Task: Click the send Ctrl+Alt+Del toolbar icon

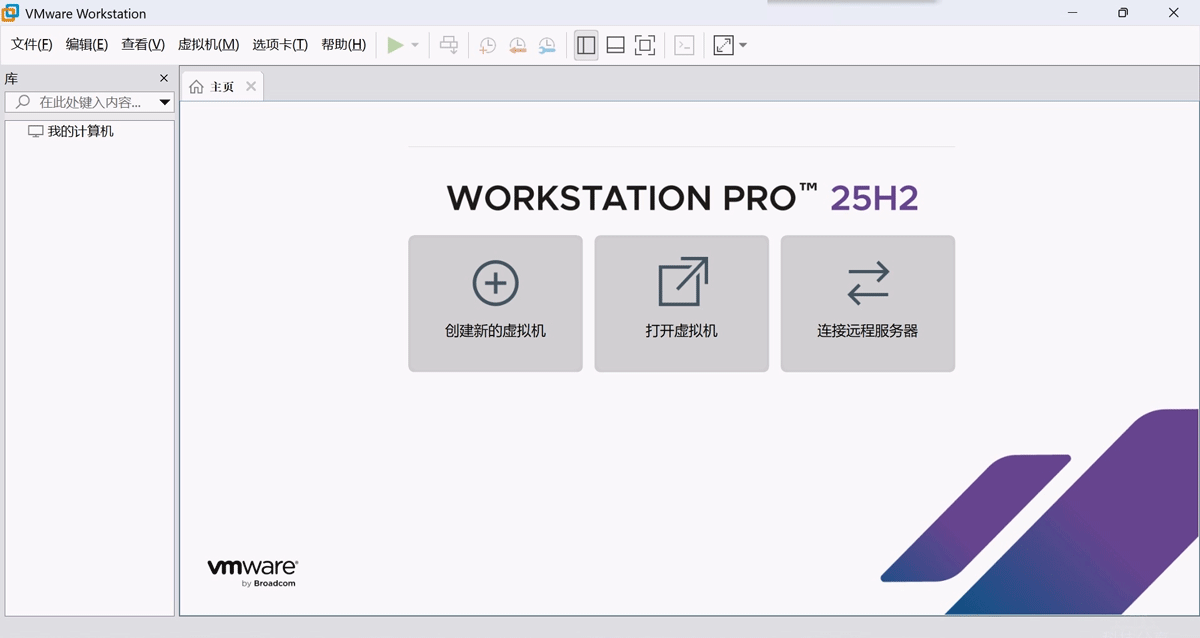Action: (x=449, y=45)
